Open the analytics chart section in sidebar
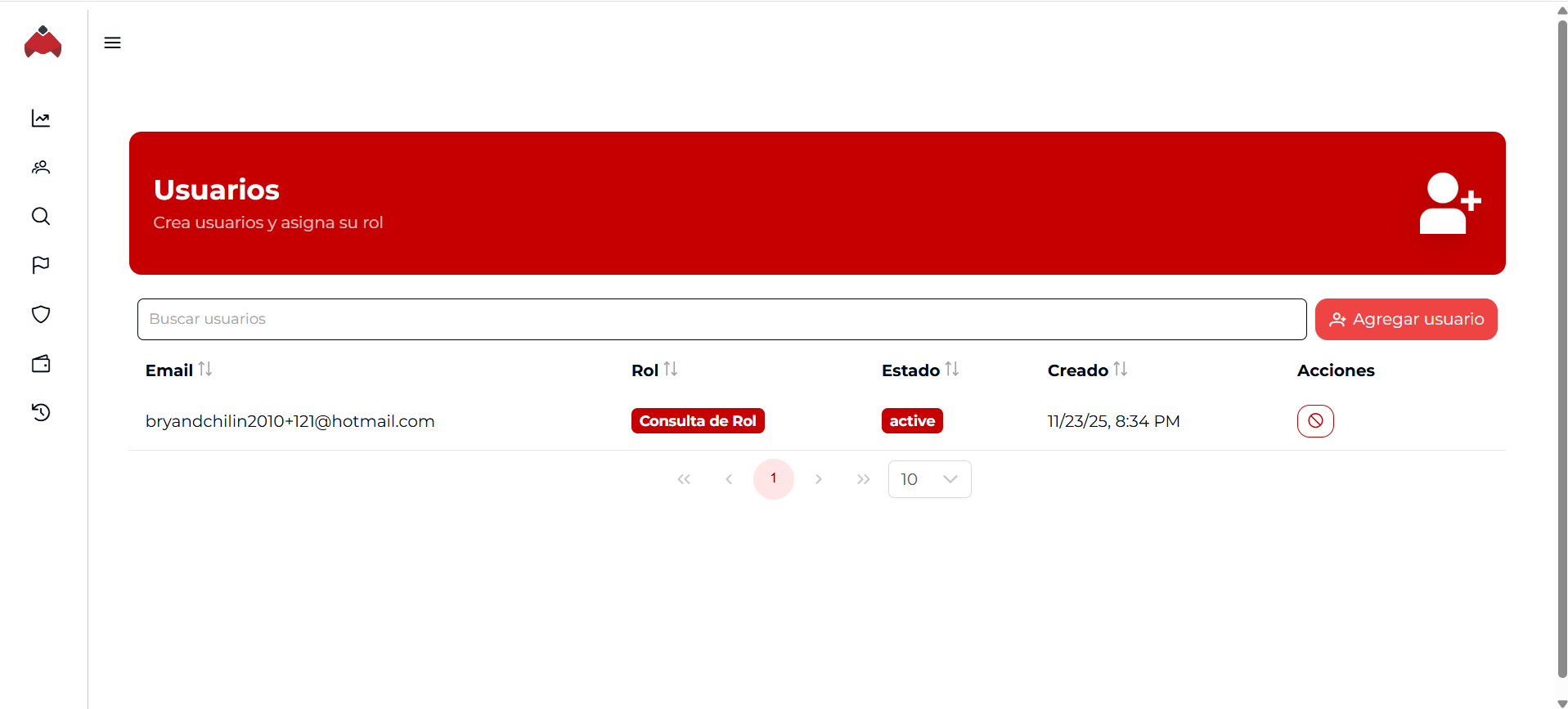This screenshot has height=709, width=1568. click(41, 119)
